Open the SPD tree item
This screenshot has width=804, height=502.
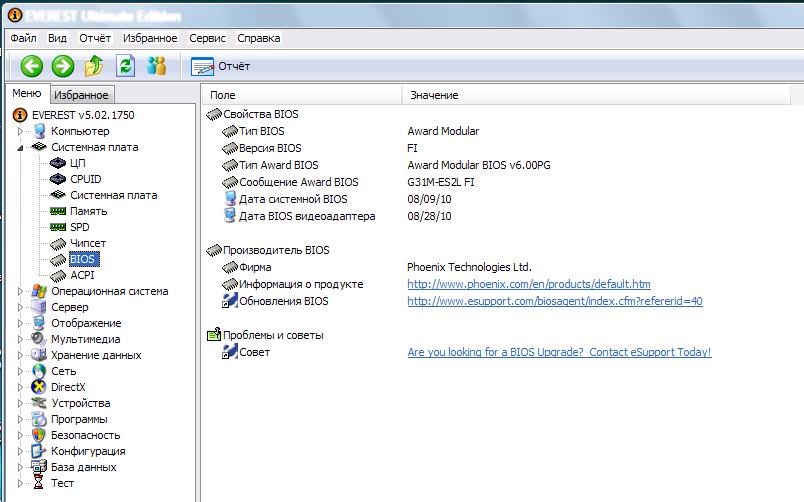point(79,227)
